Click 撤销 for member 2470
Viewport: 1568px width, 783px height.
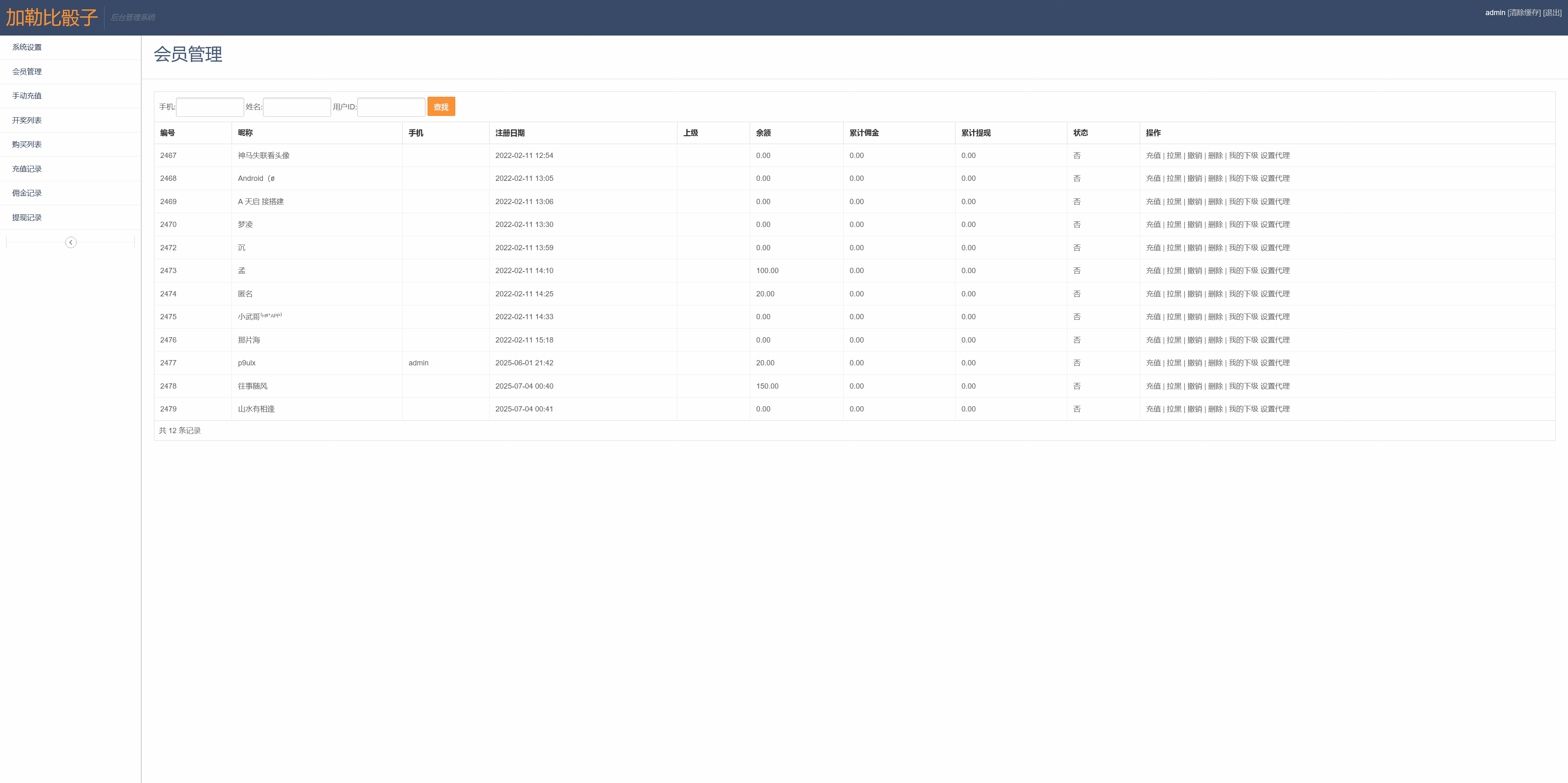click(1194, 224)
